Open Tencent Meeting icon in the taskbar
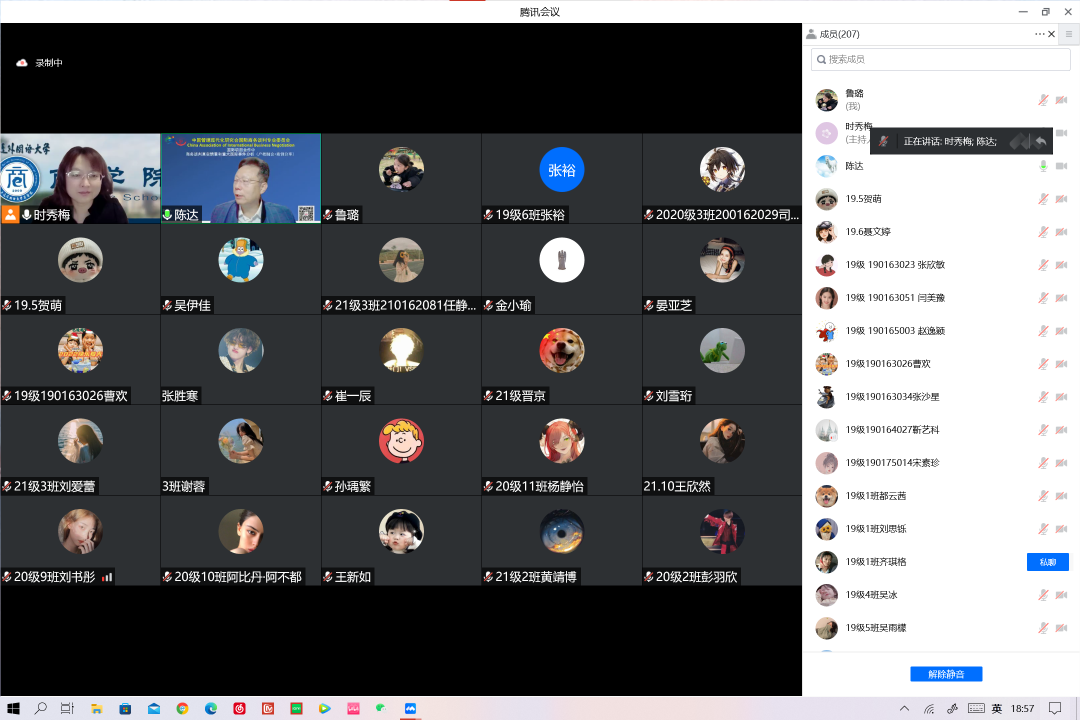This screenshot has width=1080, height=720. [410, 708]
